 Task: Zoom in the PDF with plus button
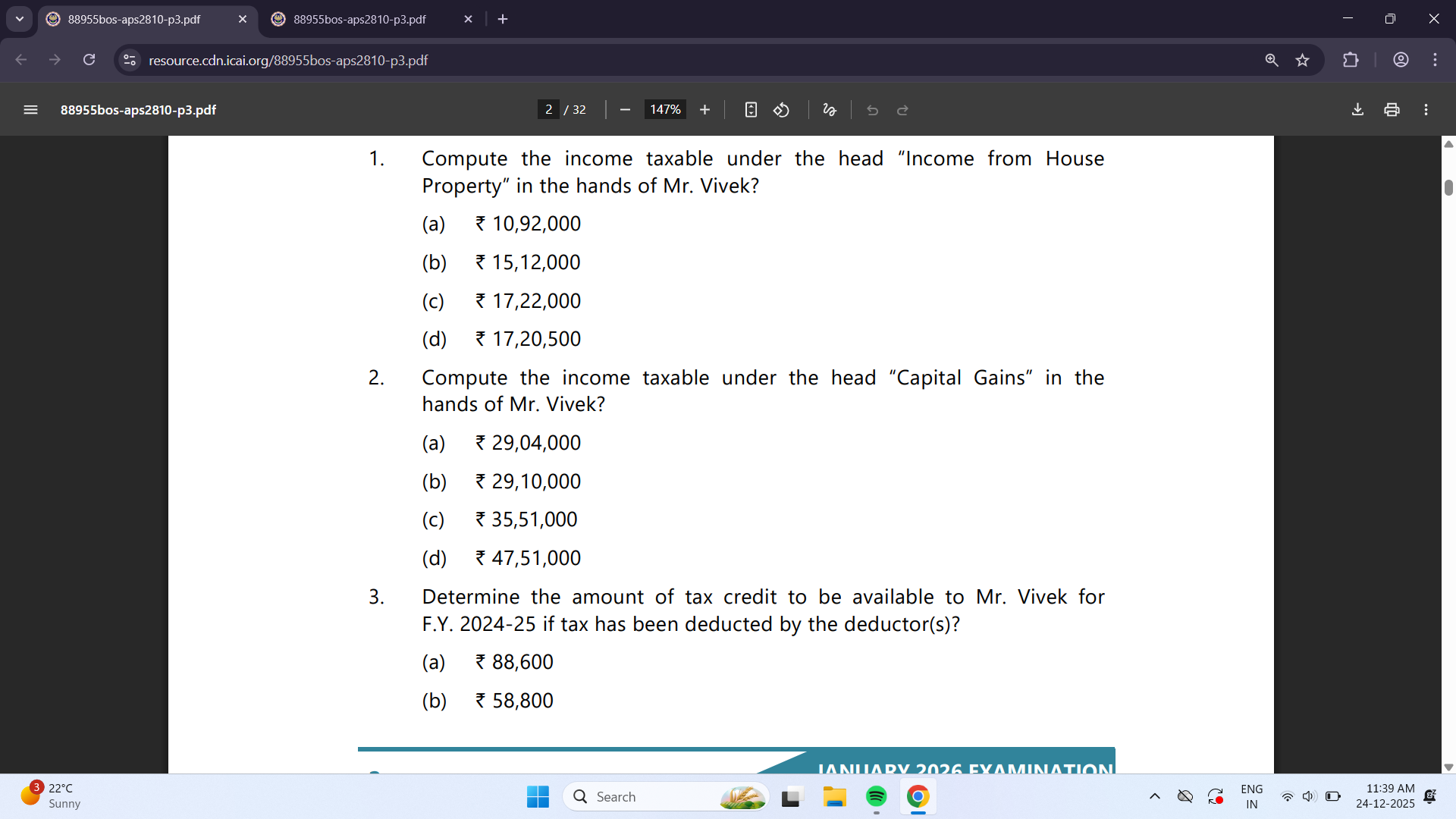[x=704, y=110]
